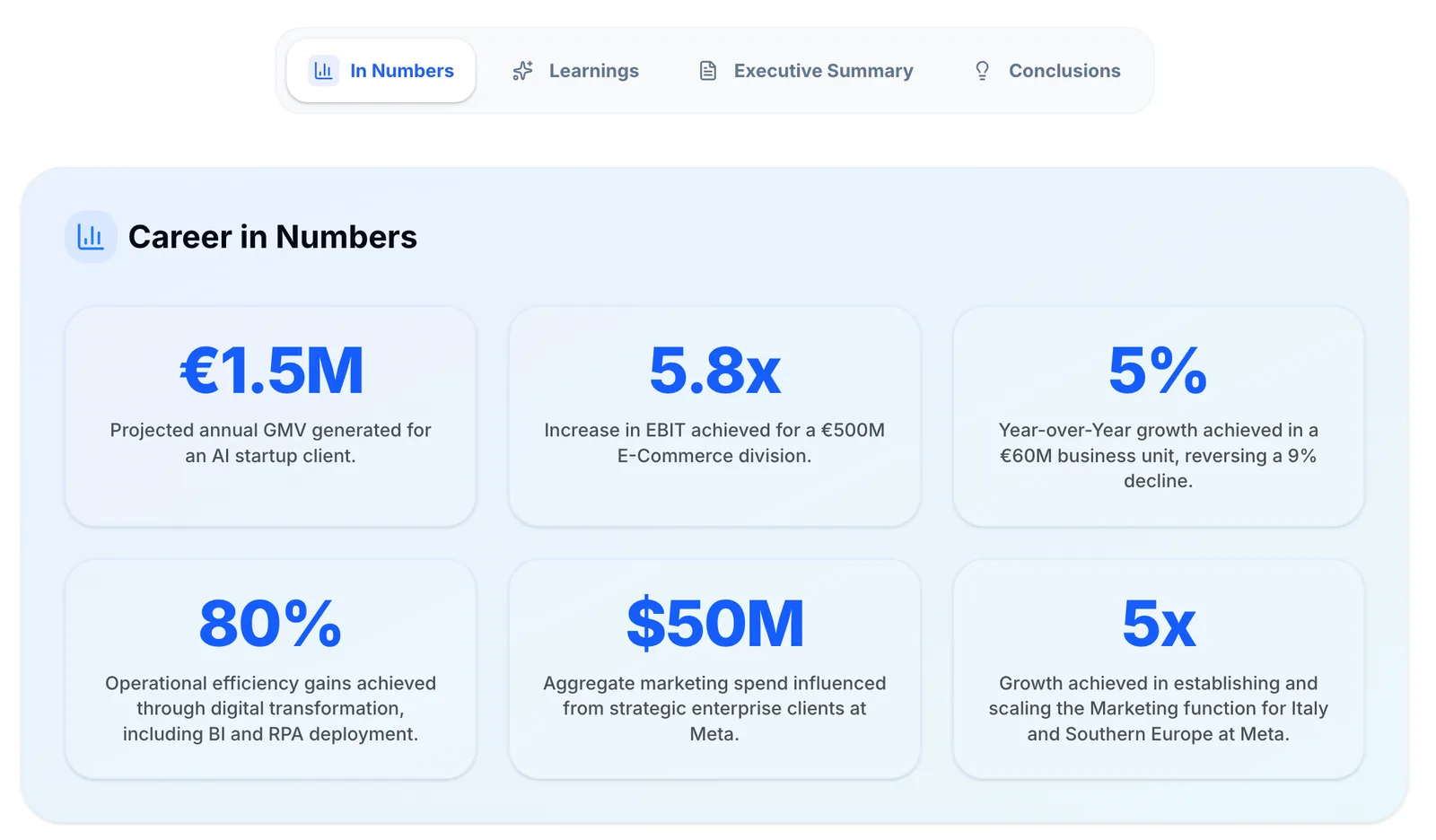The image size is (1436, 840).
Task: Click the bar chart icon in the In Numbers tab
Action: coord(323,70)
